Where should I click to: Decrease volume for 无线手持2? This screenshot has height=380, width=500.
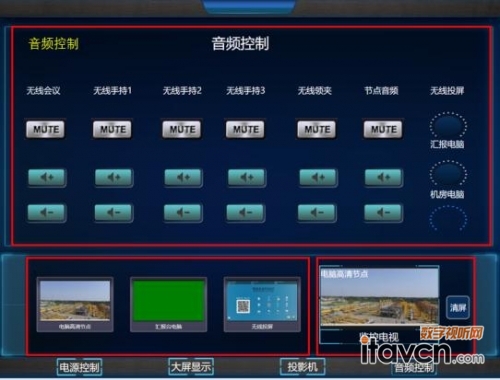pos(183,213)
